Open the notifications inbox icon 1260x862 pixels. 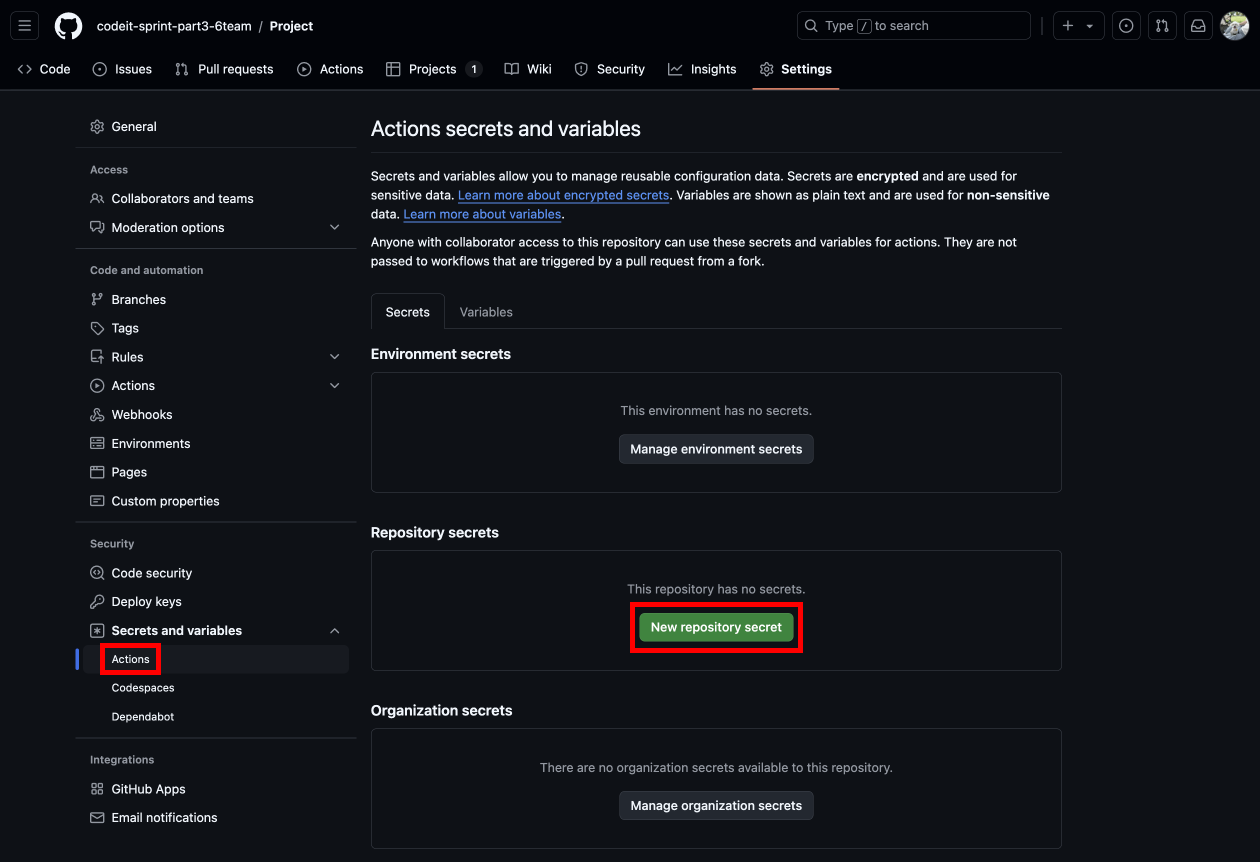click(1197, 26)
